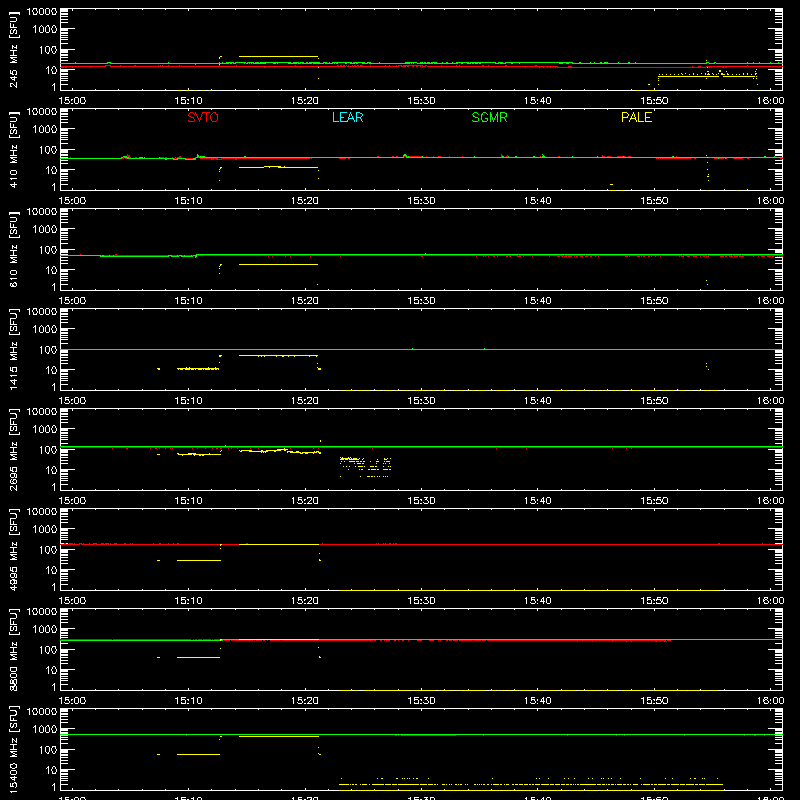Click the 1000 y-axis value in 15400 MHz panel

[45, 730]
